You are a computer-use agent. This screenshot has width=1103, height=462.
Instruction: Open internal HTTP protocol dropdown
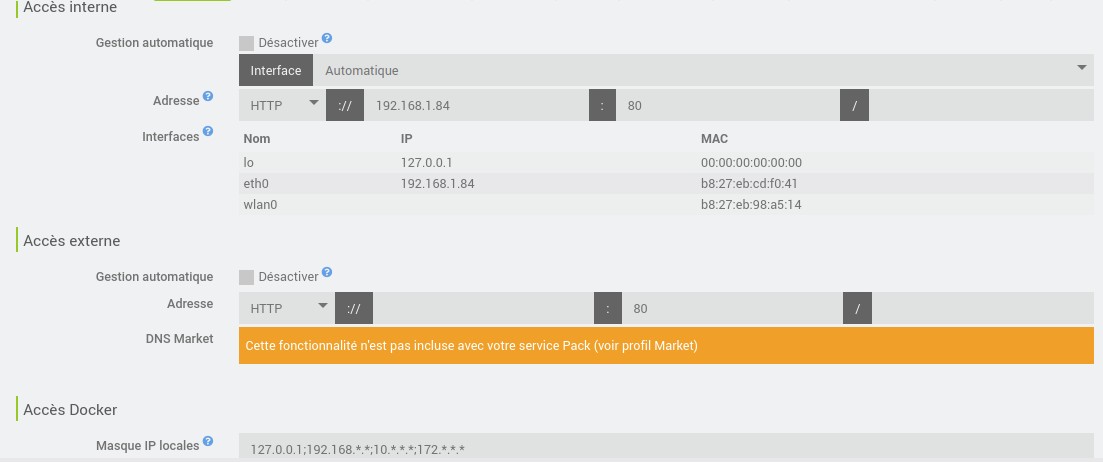(283, 105)
